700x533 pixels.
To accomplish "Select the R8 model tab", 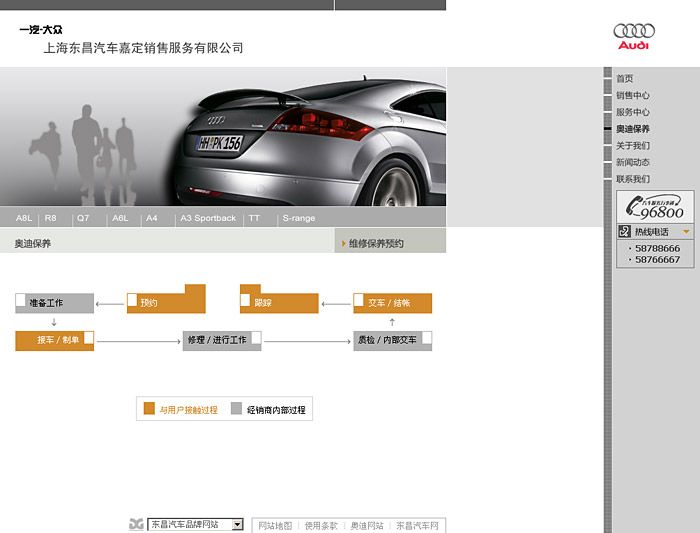I will click(50, 218).
